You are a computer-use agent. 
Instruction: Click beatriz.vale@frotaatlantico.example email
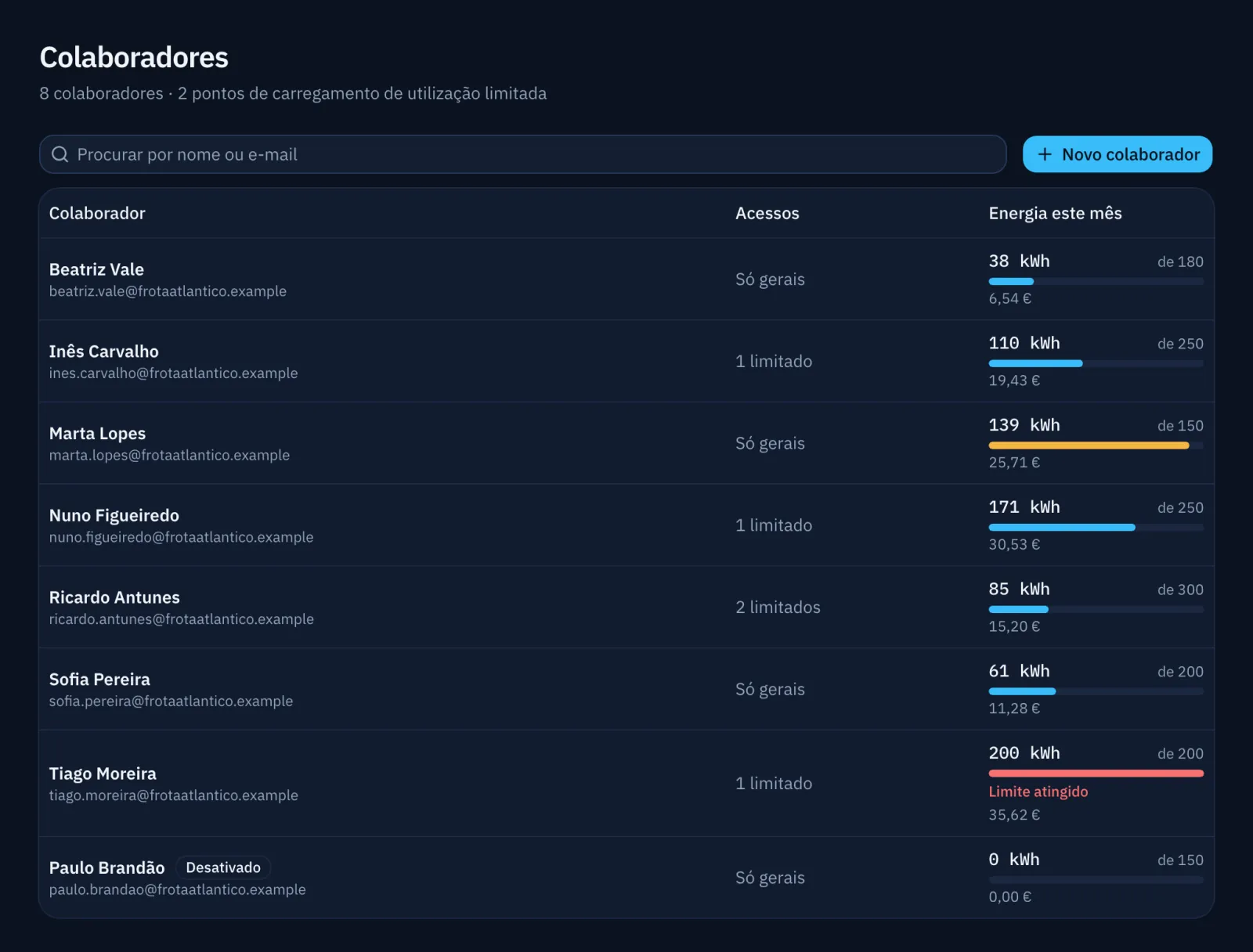point(168,291)
